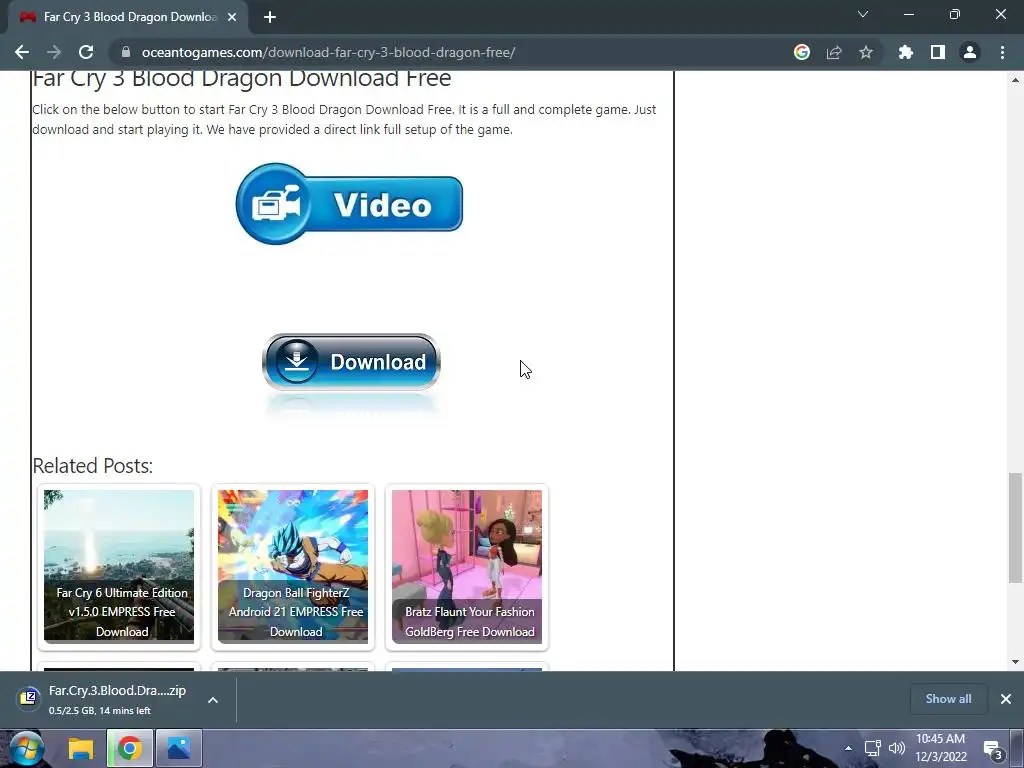Open the tab search dropdown arrow
This screenshot has width=1024, height=768.
(863, 14)
